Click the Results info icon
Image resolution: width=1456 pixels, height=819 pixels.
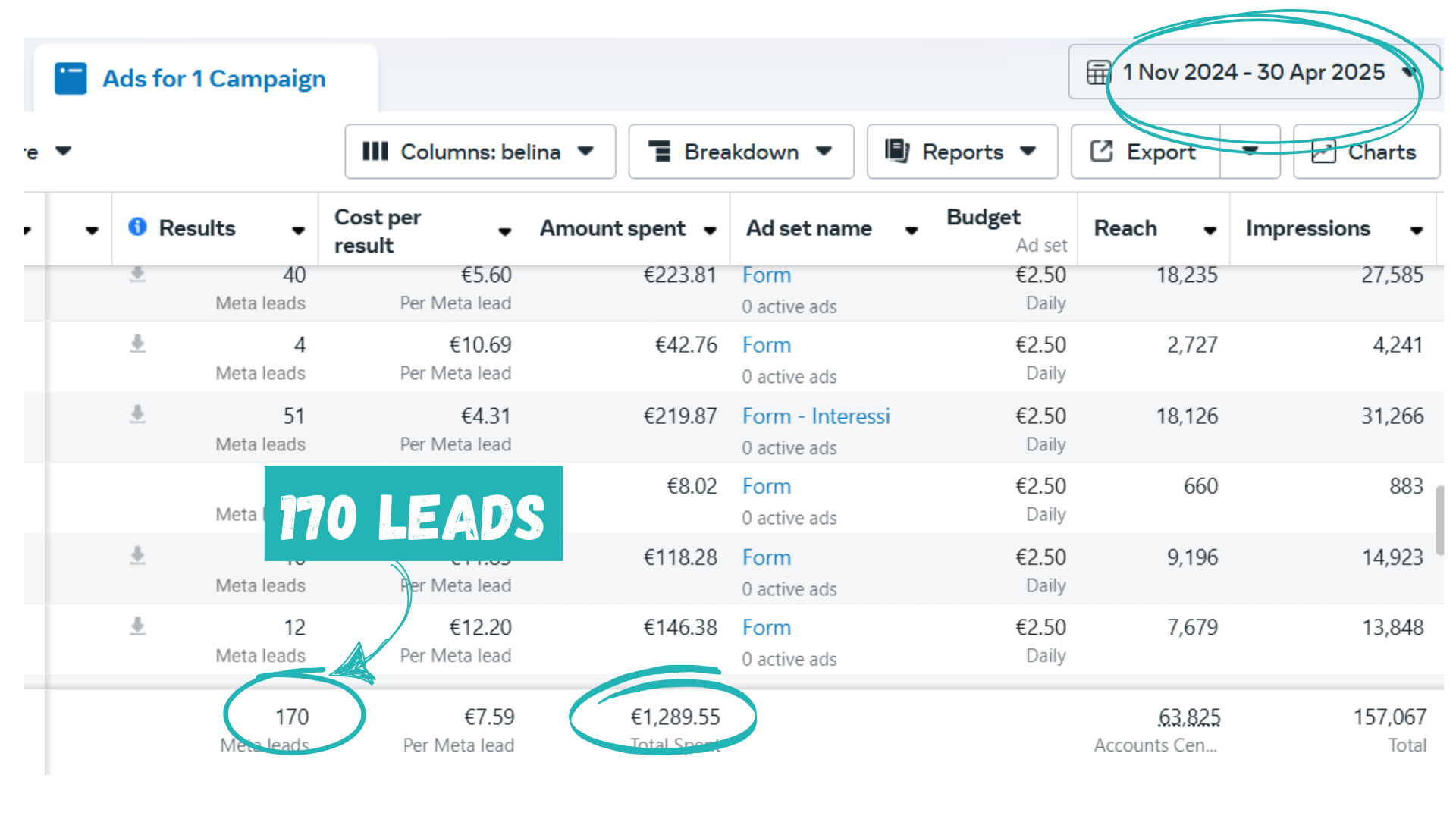[137, 227]
